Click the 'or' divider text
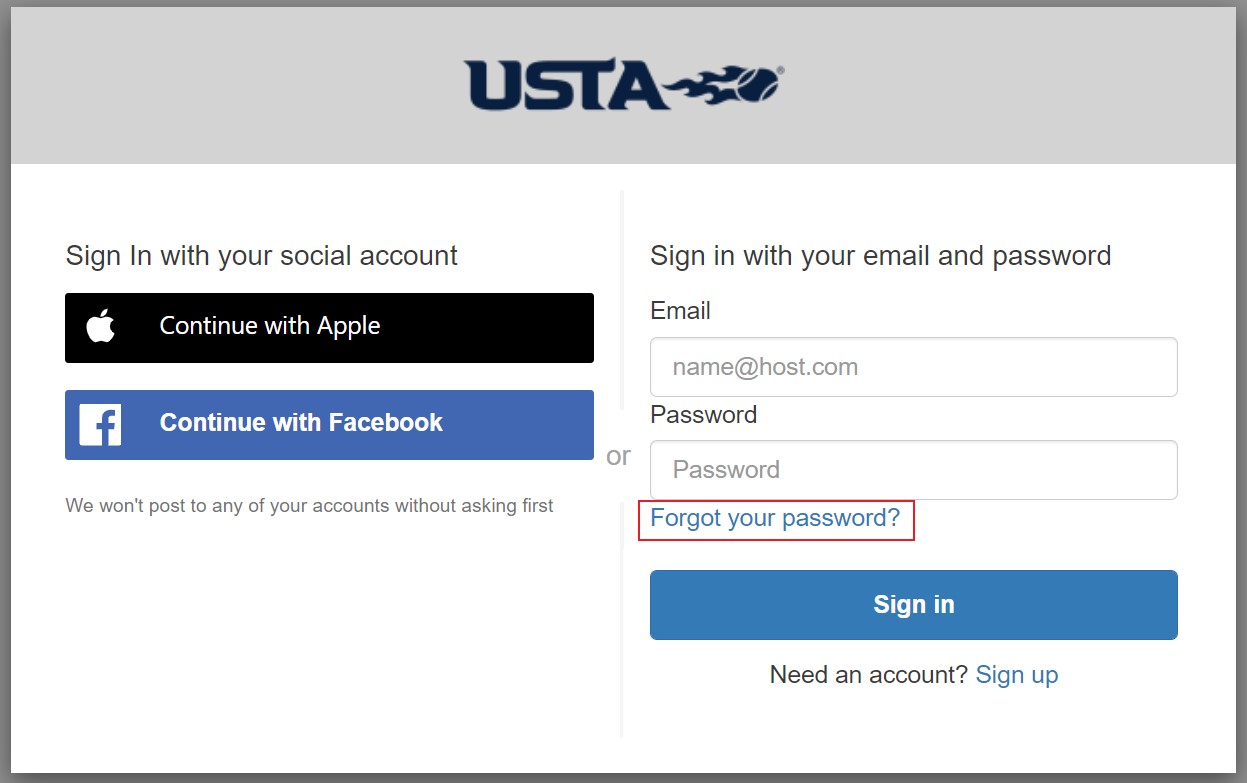The image size is (1247, 783). click(618, 456)
